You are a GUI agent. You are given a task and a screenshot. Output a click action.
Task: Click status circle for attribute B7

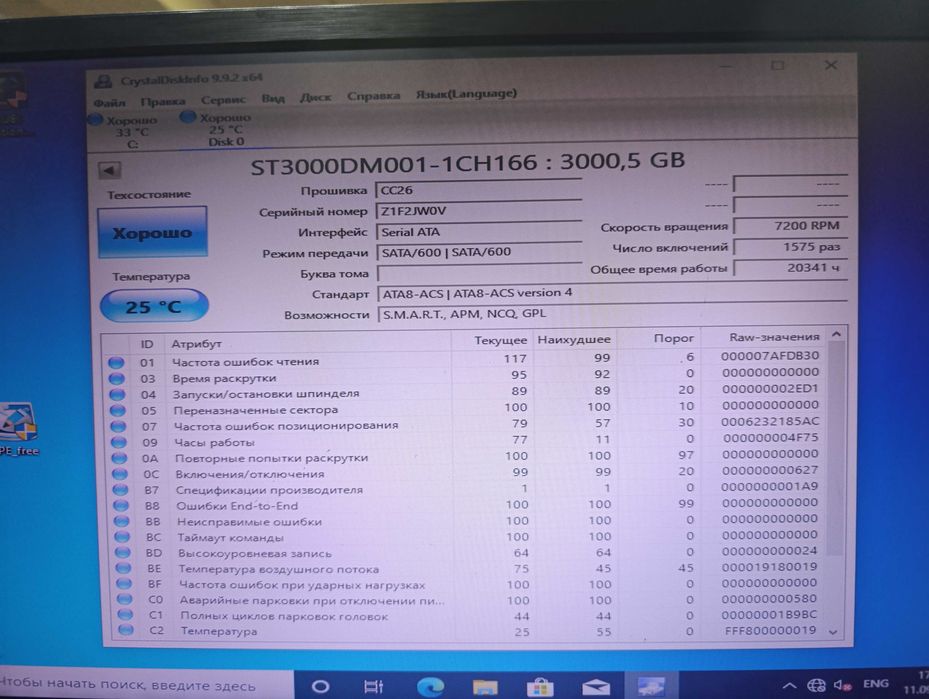pyautogui.click(x=120, y=490)
